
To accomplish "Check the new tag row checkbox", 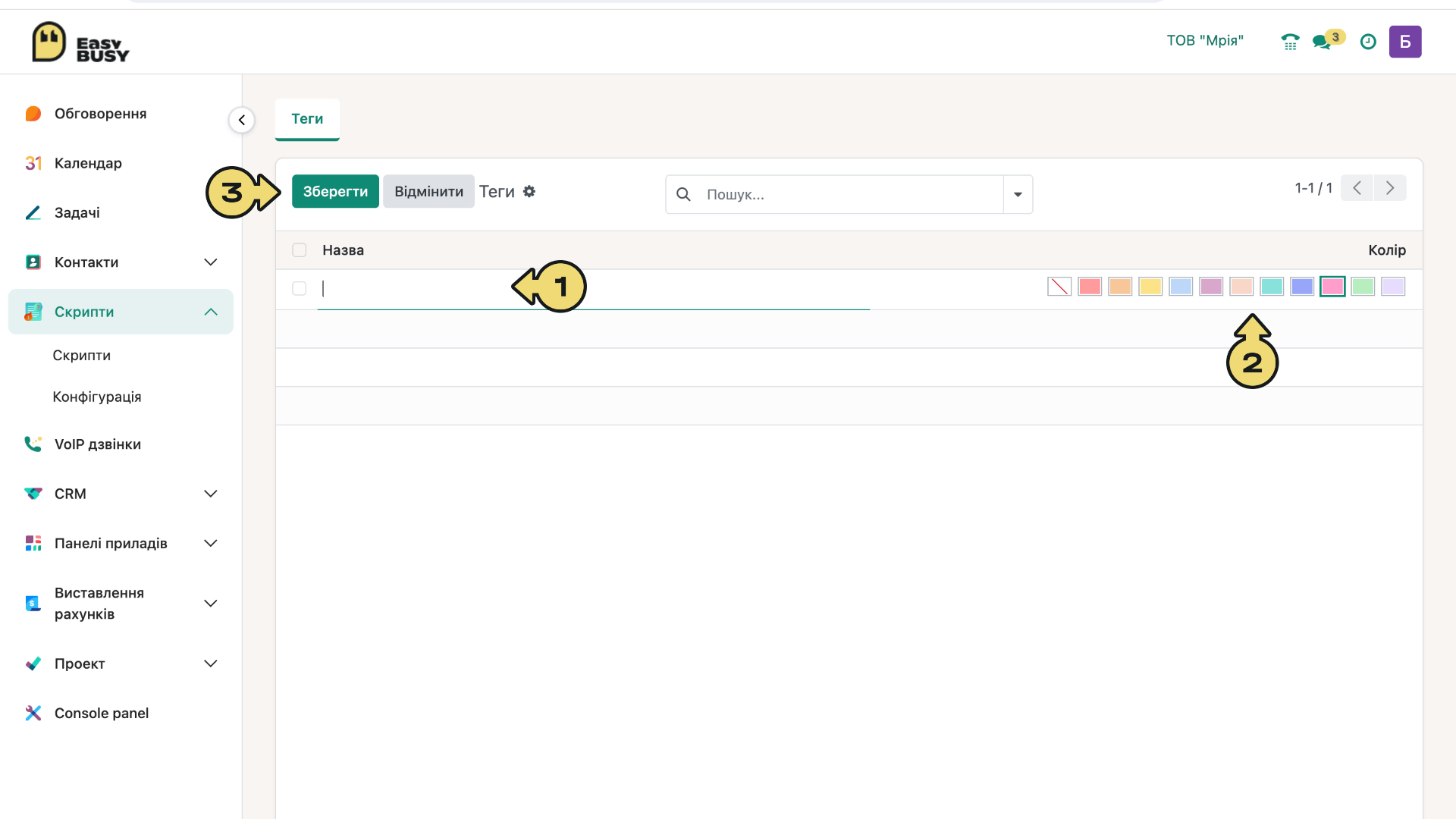I will point(300,288).
